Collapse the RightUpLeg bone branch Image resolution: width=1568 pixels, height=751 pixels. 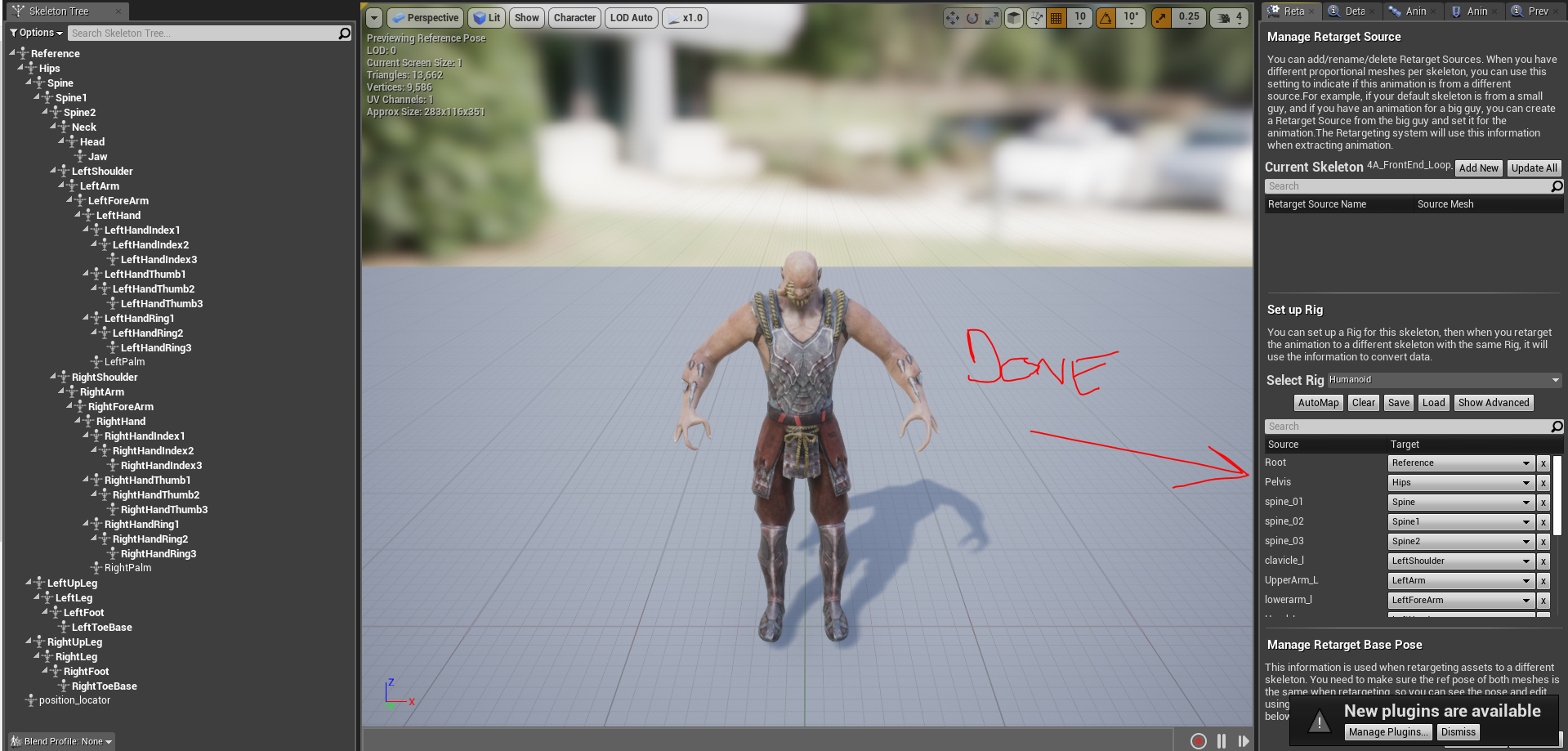click(29, 641)
